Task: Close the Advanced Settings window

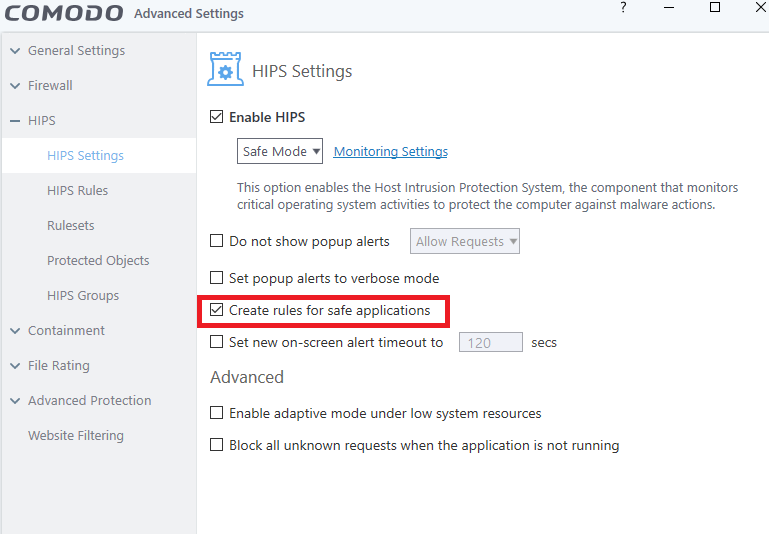Action: [759, 8]
